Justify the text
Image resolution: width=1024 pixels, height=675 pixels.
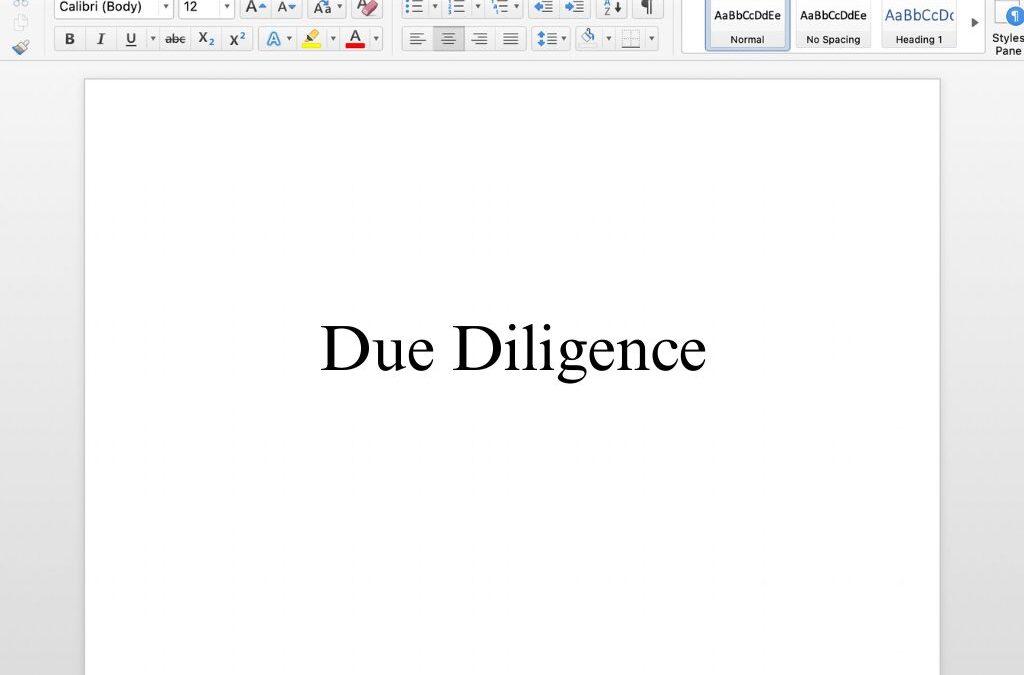[x=511, y=39]
